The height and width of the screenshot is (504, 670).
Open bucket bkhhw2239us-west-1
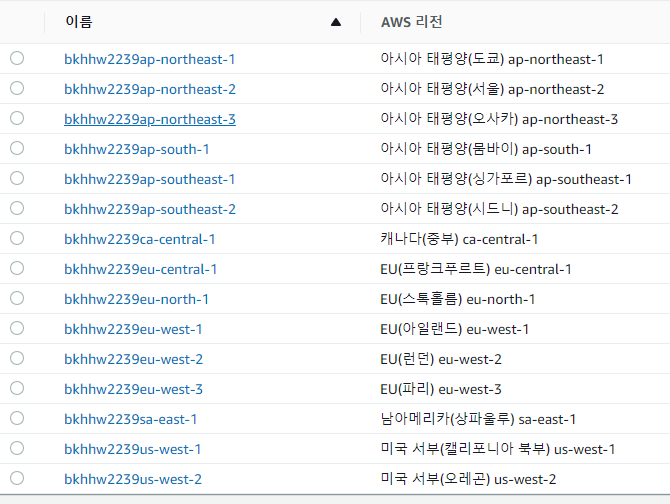coord(132,449)
